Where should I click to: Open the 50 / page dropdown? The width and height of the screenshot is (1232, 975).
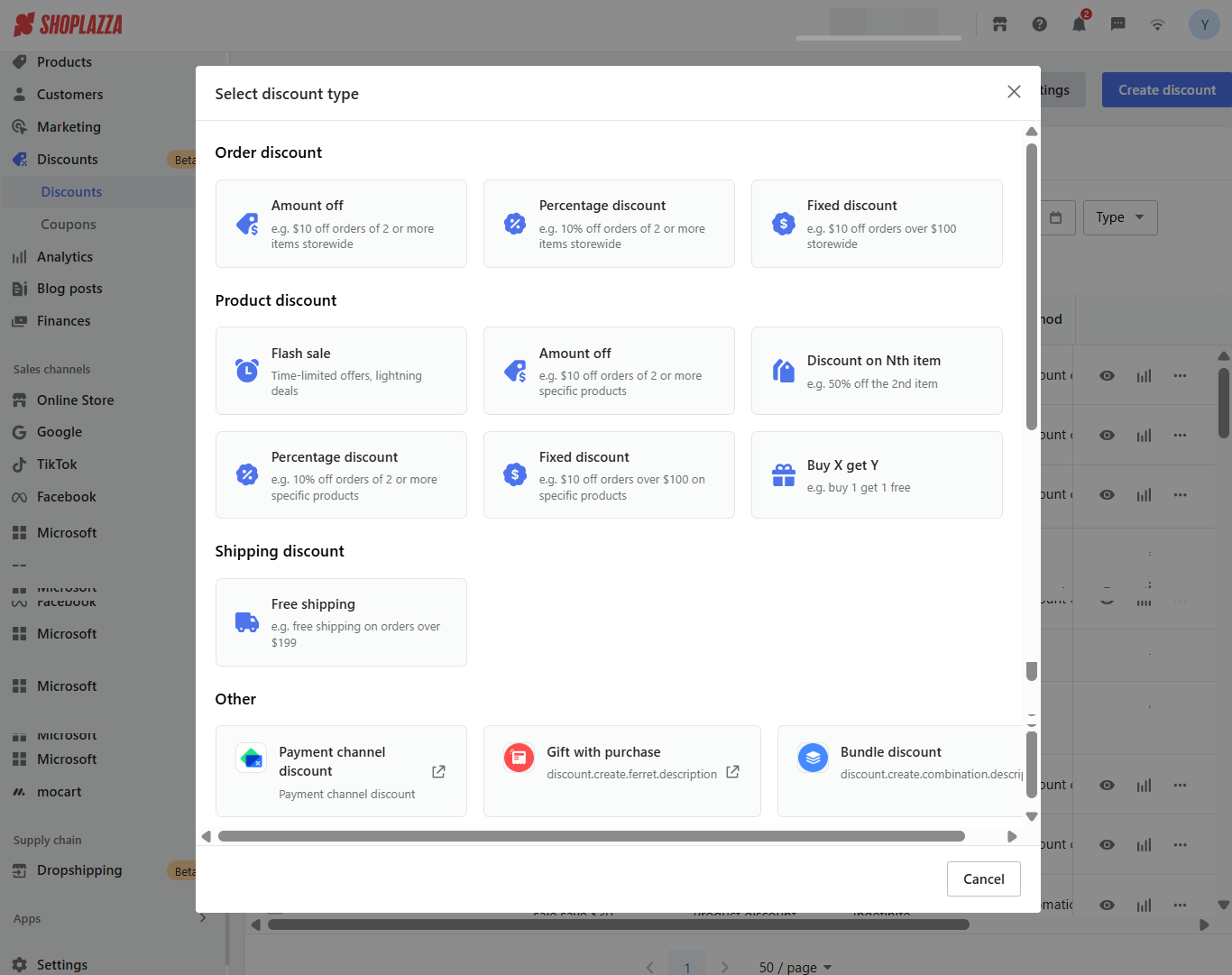coord(795,967)
